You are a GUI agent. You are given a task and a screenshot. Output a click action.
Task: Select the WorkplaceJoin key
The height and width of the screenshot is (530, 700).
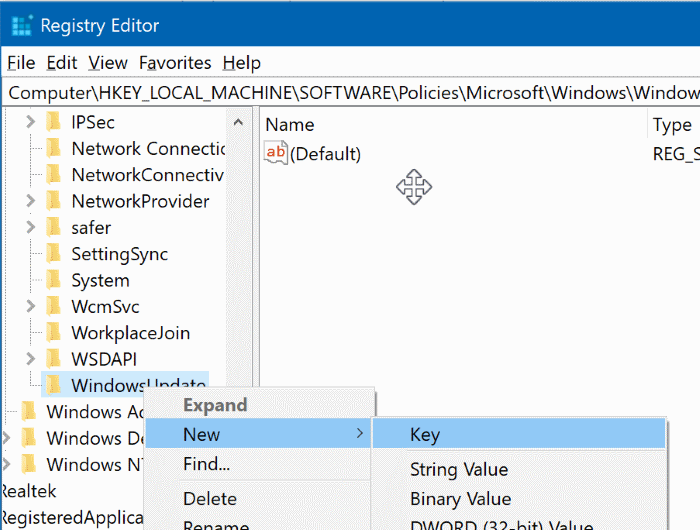[131, 333]
